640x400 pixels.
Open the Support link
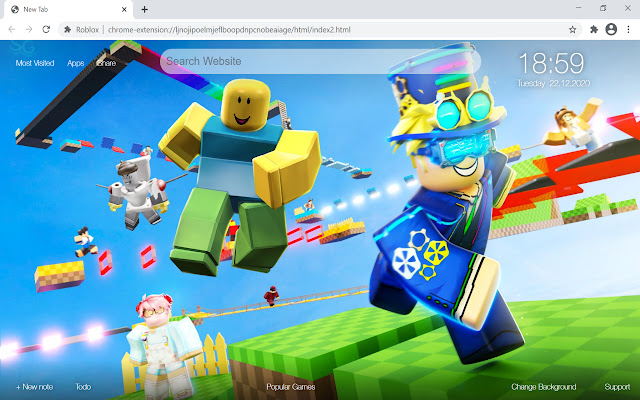click(617, 387)
